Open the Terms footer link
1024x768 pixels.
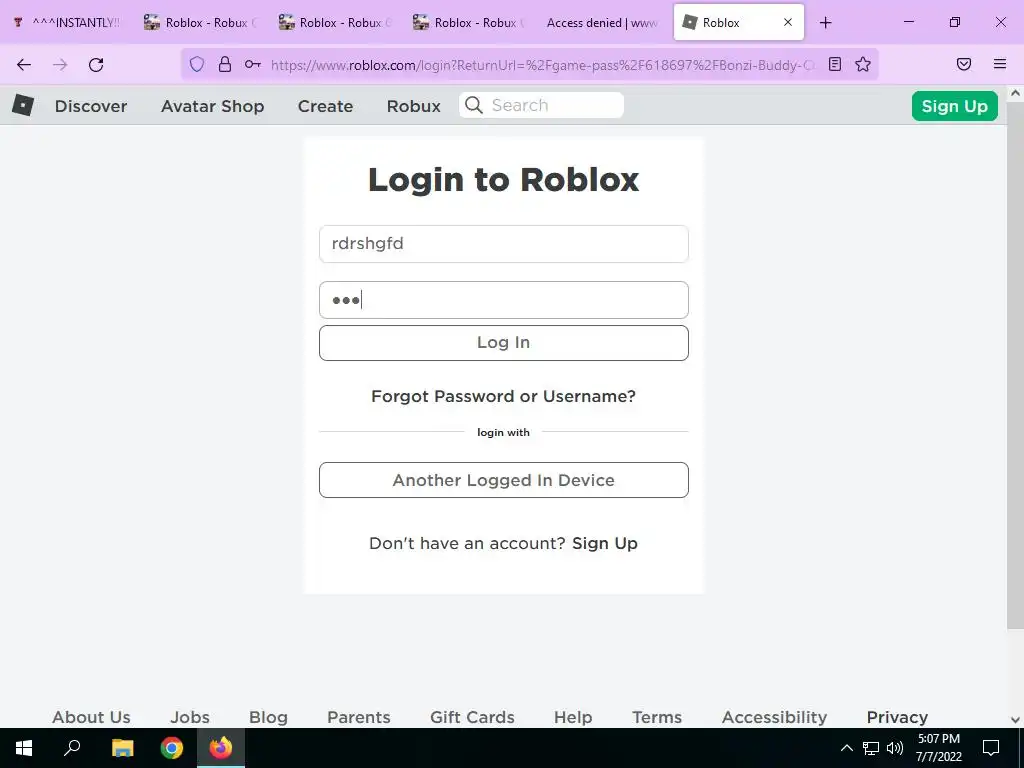[657, 717]
